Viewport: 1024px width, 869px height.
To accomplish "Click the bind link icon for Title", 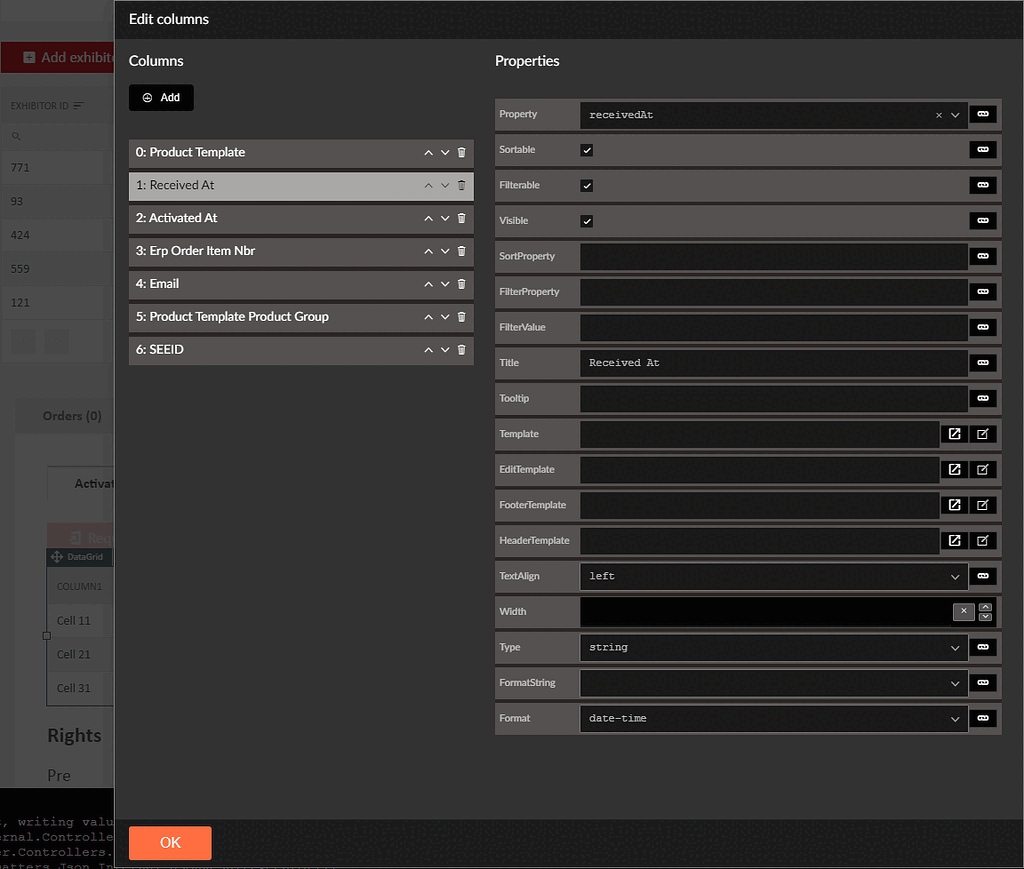I will pyautogui.click(x=983, y=363).
